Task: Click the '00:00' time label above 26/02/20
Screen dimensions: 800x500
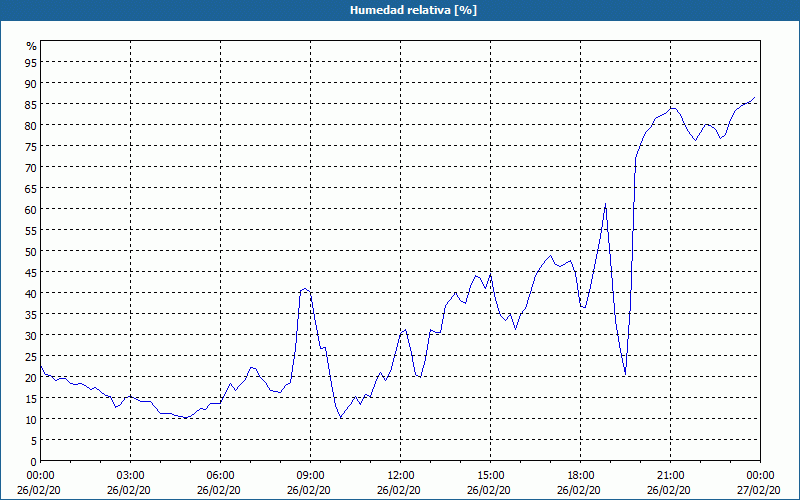Action: [40, 476]
